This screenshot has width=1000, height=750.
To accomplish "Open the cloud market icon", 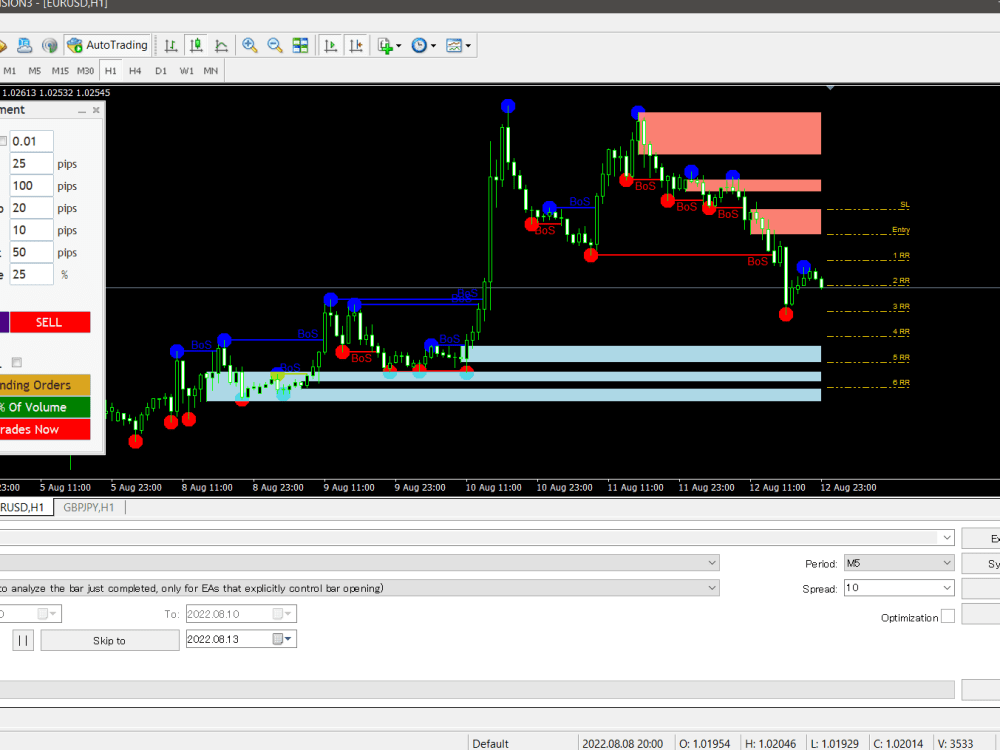I will point(24,45).
